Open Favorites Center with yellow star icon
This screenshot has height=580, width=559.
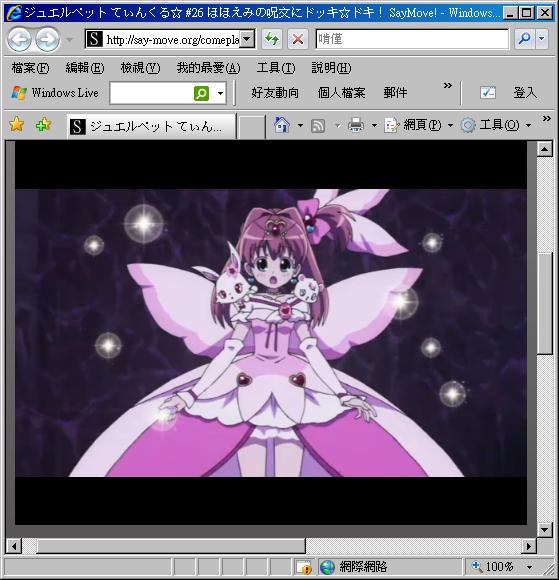coord(17,124)
